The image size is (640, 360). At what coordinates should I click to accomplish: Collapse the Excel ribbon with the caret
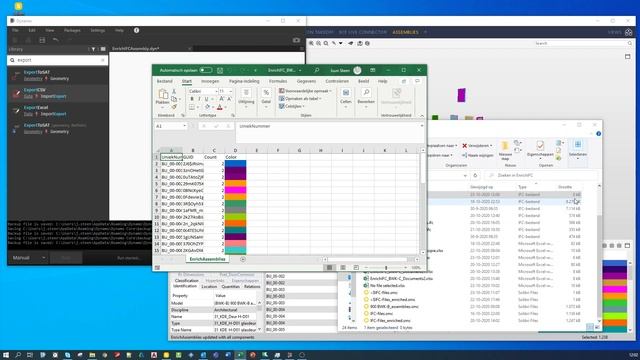pos(422,116)
